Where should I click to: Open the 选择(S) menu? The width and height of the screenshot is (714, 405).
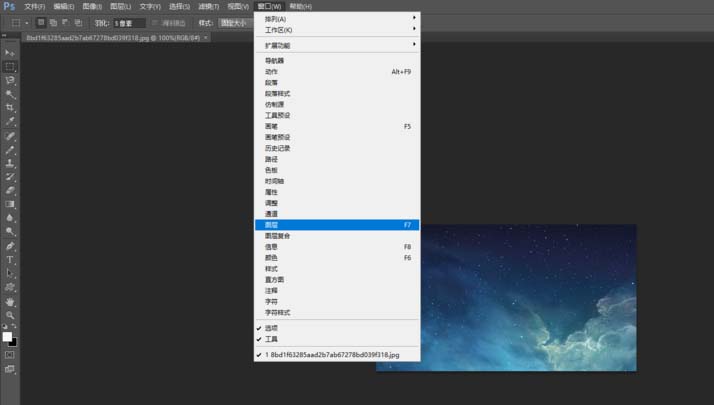179,6
